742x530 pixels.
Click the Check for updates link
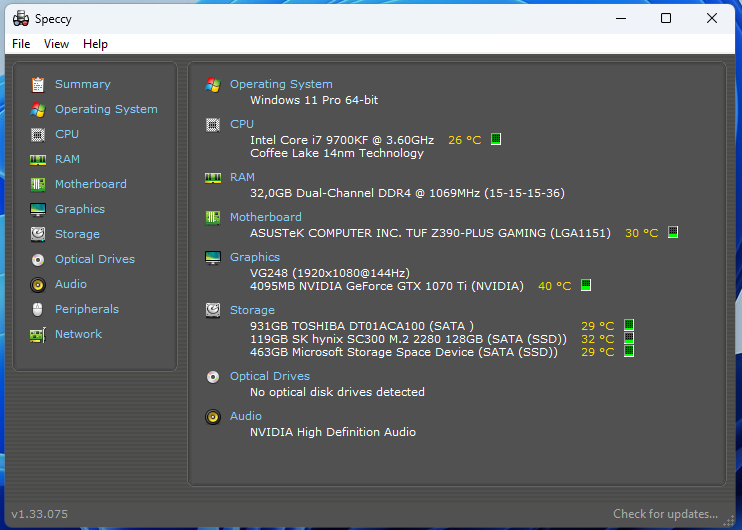(x=665, y=514)
